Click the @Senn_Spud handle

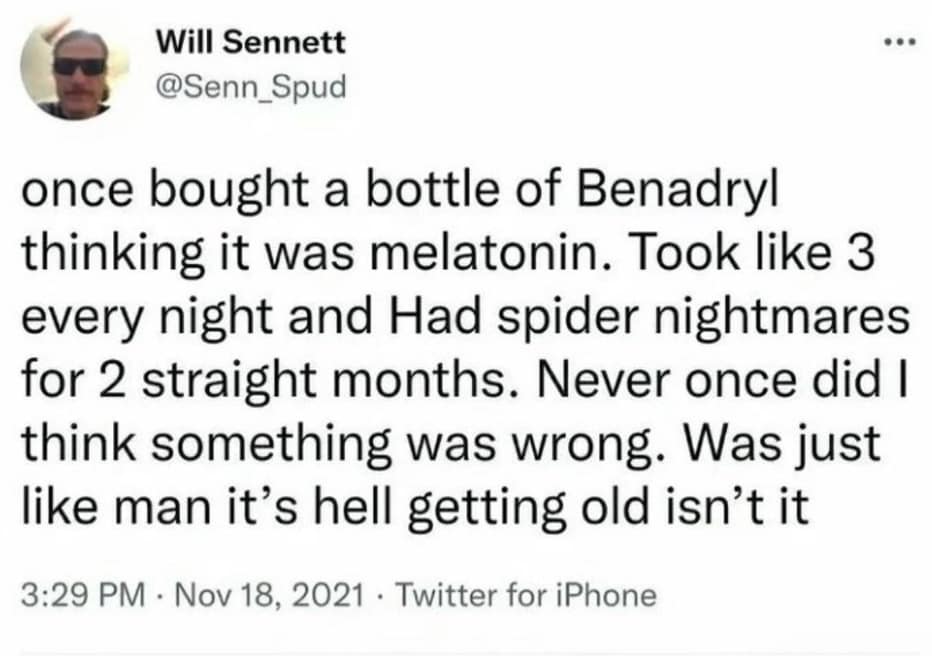pyautogui.click(x=250, y=89)
